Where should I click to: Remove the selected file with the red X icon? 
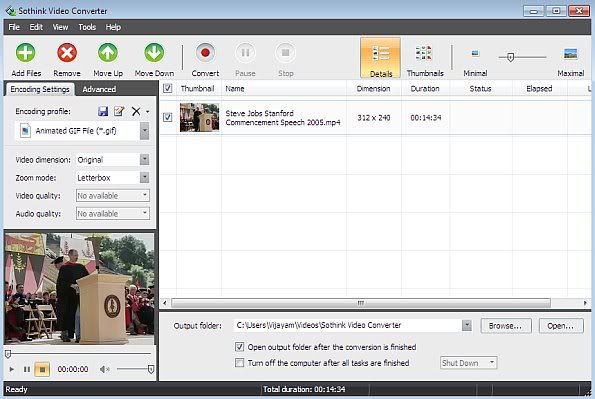[67, 53]
